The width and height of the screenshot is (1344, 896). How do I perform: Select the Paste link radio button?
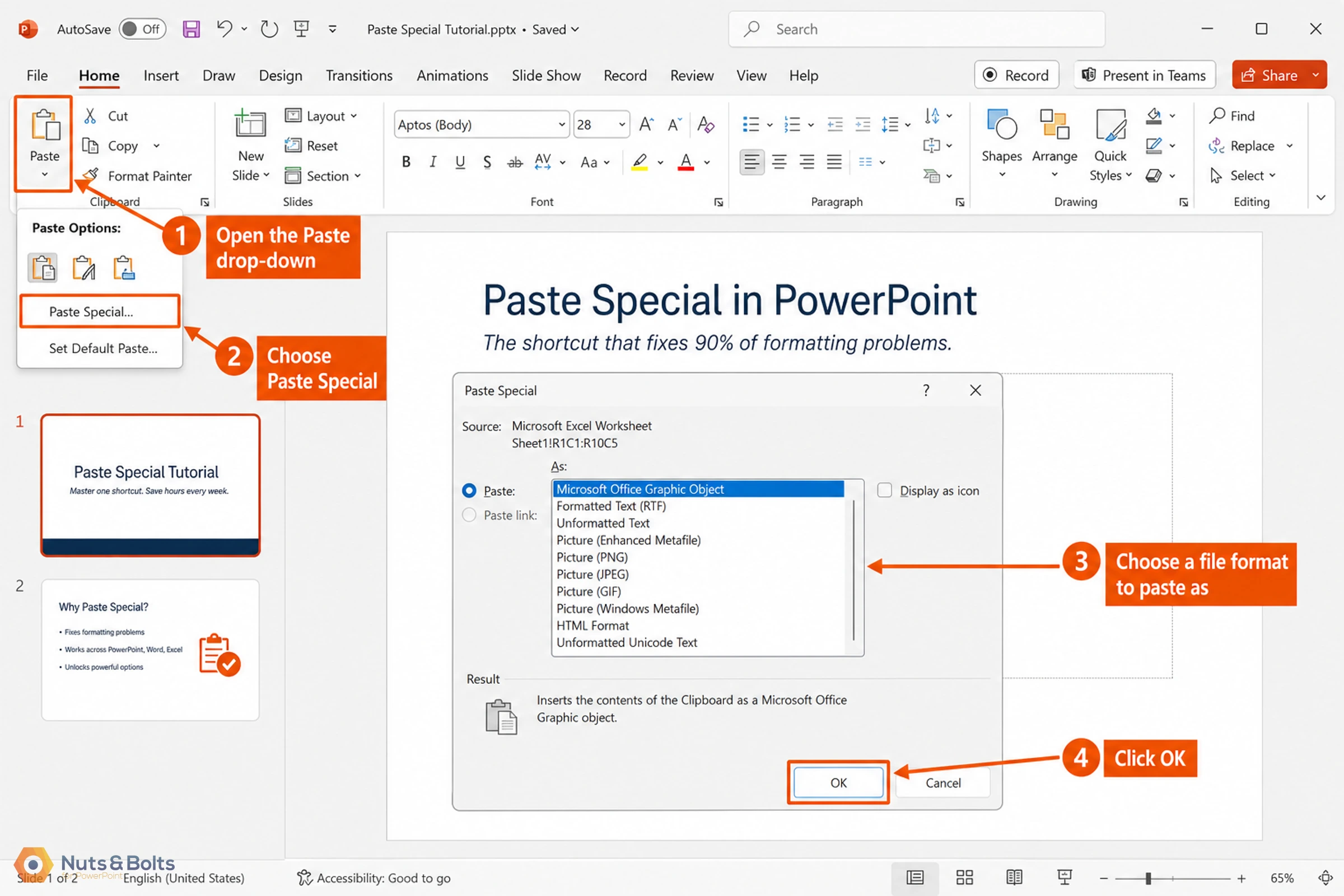(469, 515)
